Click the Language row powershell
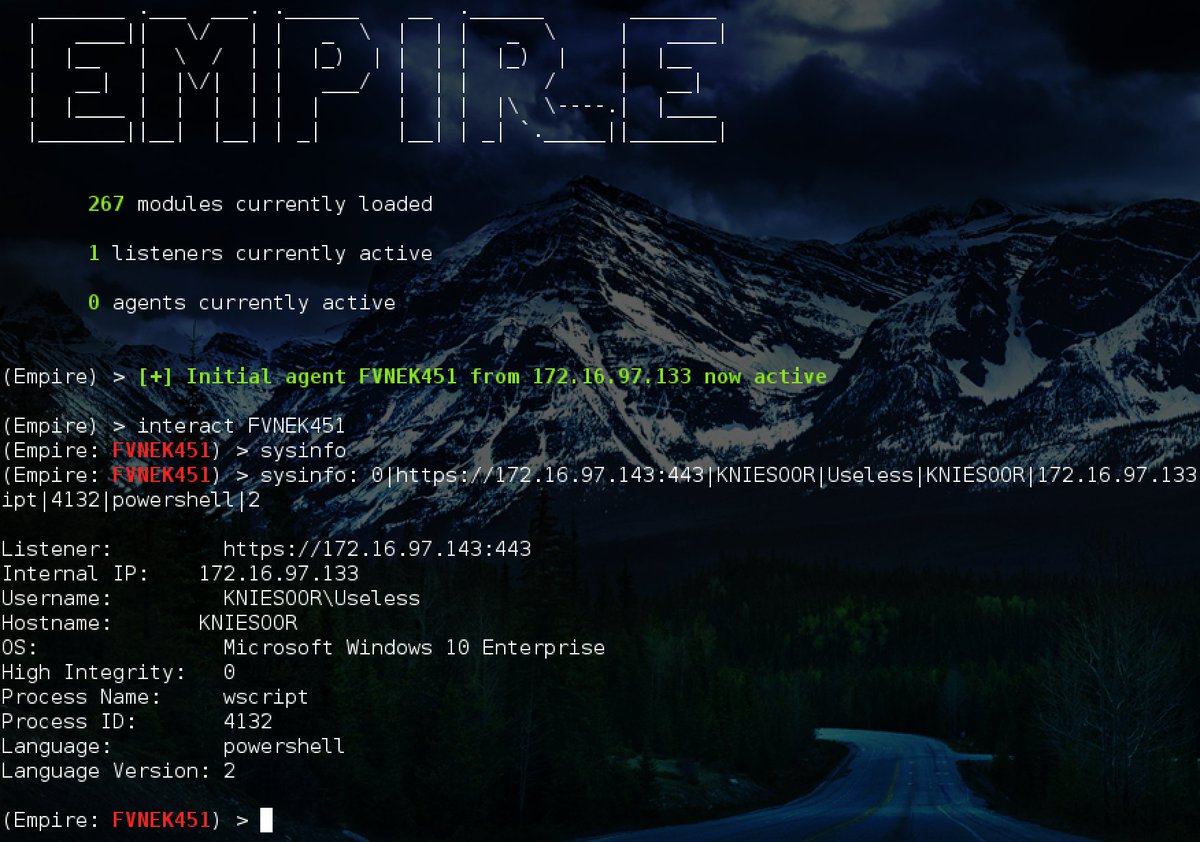Viewport: 1200px width, 842px height. [x=174, y=746]
